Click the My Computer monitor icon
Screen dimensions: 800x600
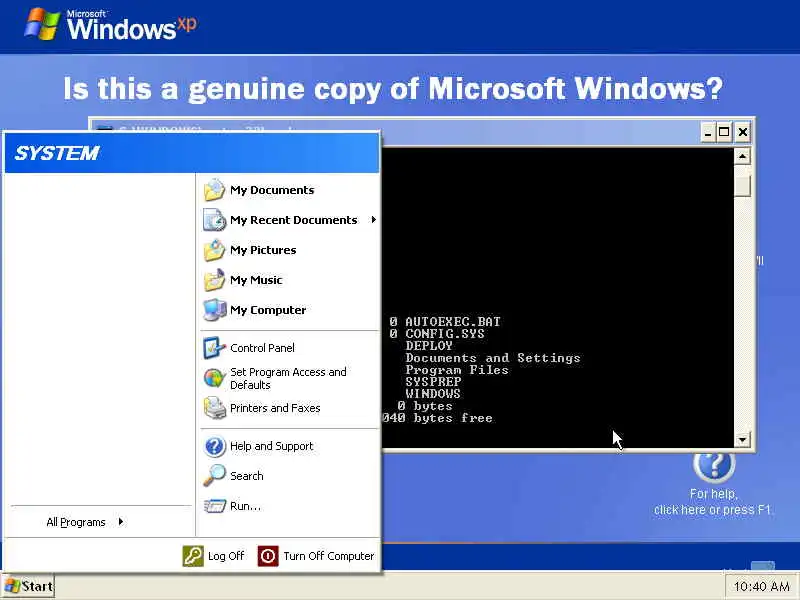pyautogui.click(x=214, y=310)
